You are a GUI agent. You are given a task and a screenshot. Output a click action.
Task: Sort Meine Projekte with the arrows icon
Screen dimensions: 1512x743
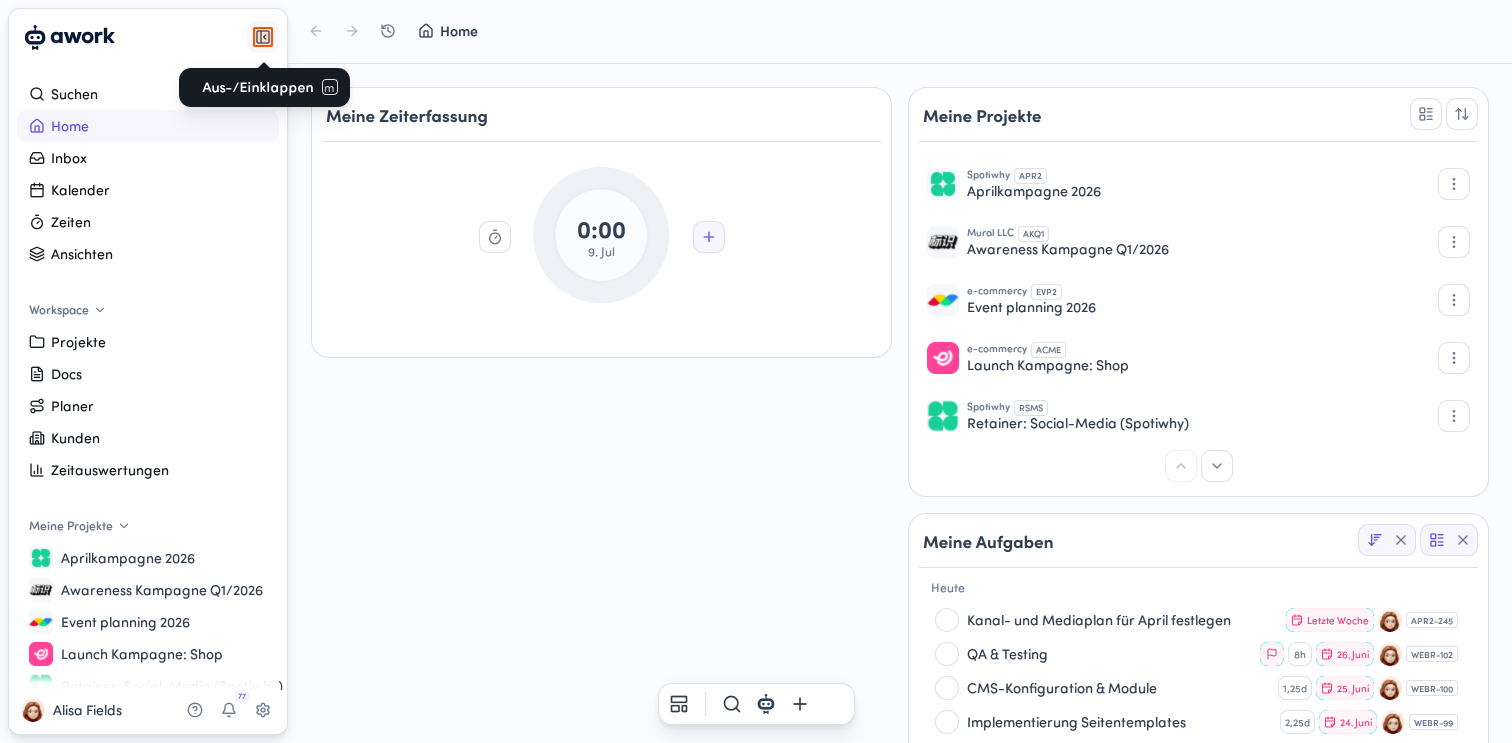pyautogui.click(x=1462, y=114)
